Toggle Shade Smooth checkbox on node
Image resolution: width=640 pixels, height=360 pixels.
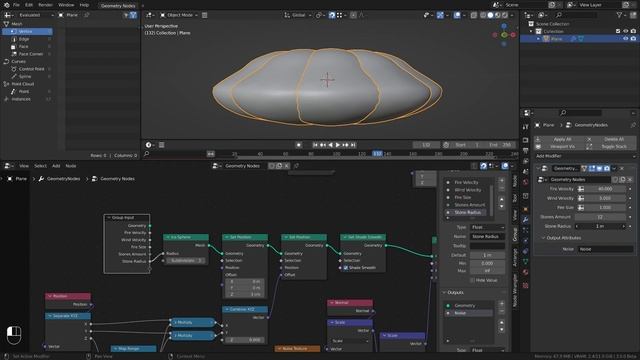346,268
